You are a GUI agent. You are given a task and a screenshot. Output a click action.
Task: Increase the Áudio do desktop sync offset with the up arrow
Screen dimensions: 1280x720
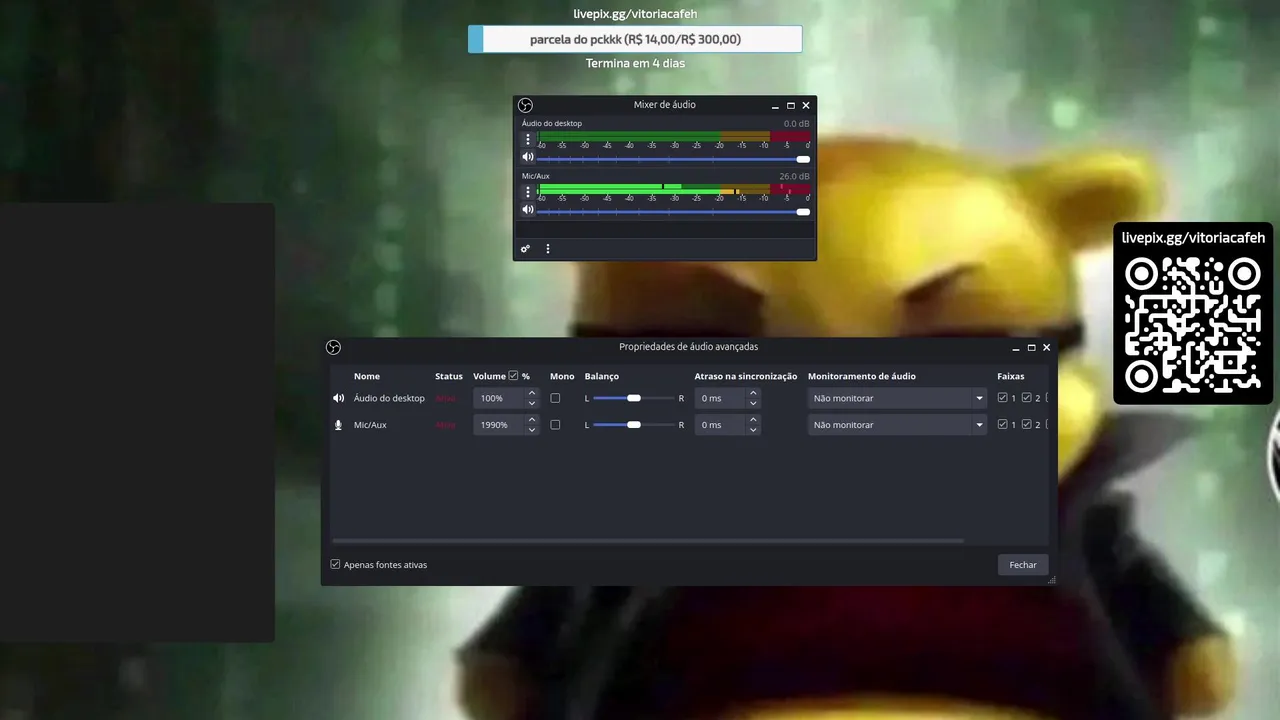753,393
